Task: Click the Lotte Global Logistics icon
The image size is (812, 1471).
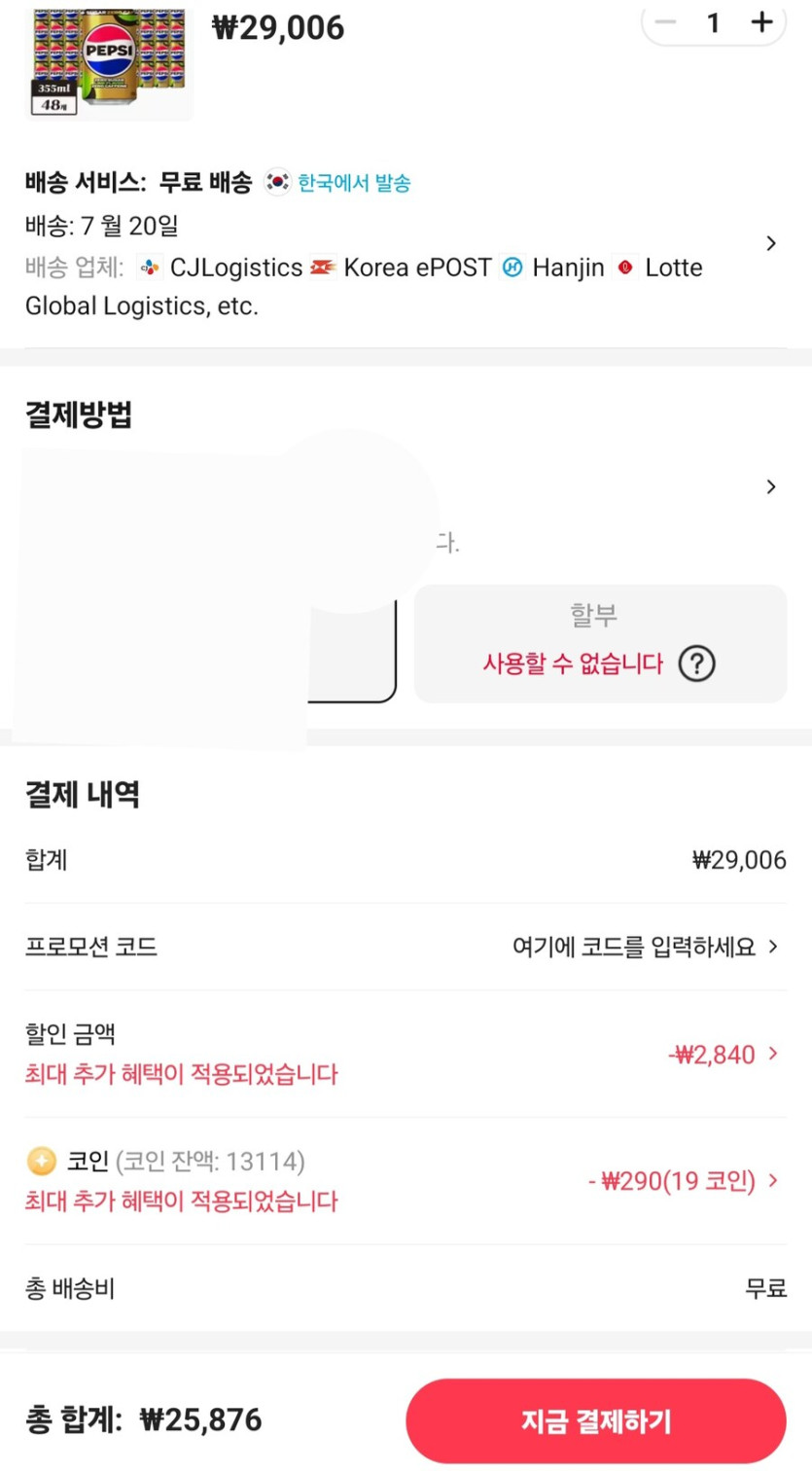Action: (625, 268)
